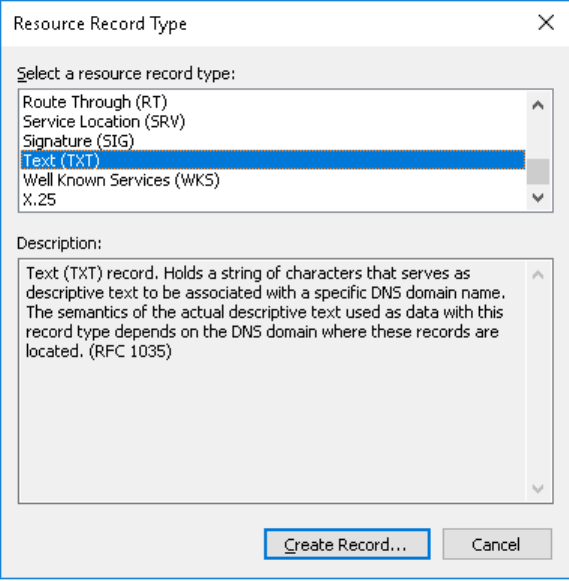Screen dimensions: 569x581
Task: Click the record list scroll up arrow
Action: [x=538, y=105]
